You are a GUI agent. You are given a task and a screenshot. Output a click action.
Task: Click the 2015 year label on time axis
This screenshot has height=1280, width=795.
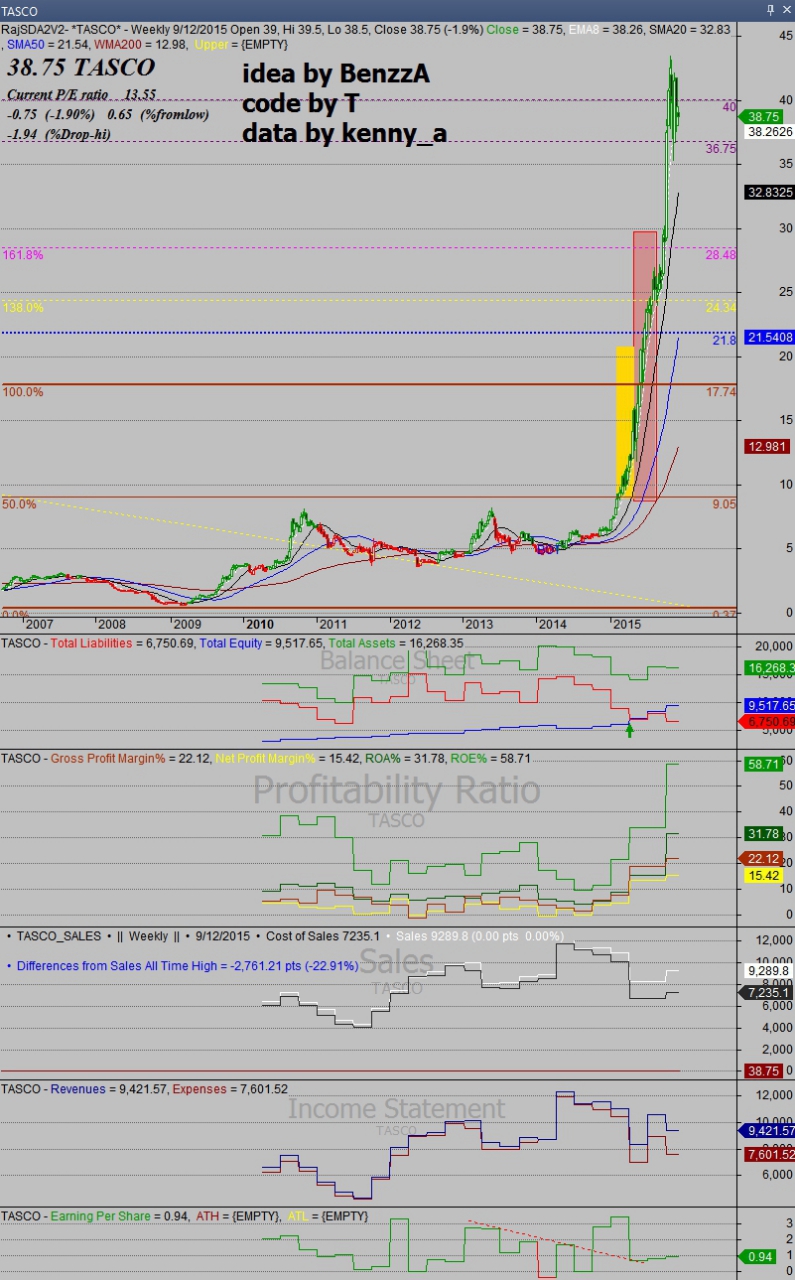tap(626, 623)
